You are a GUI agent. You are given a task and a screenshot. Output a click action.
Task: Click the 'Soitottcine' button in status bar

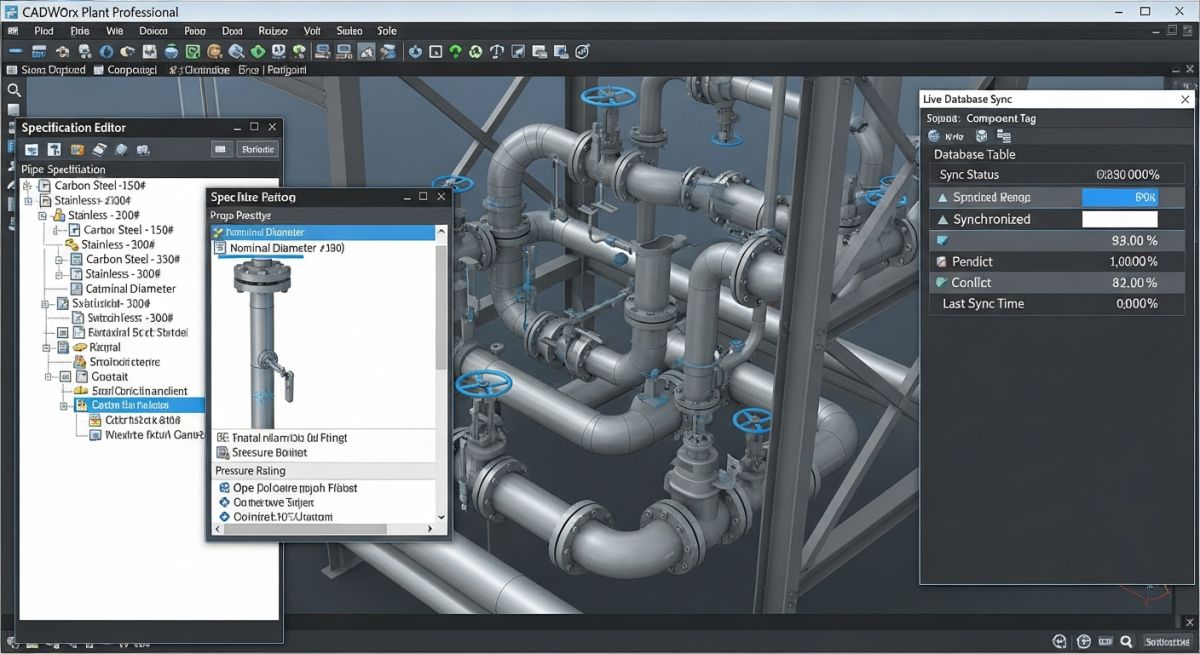pyautogui.click(x=1166, y=642)
